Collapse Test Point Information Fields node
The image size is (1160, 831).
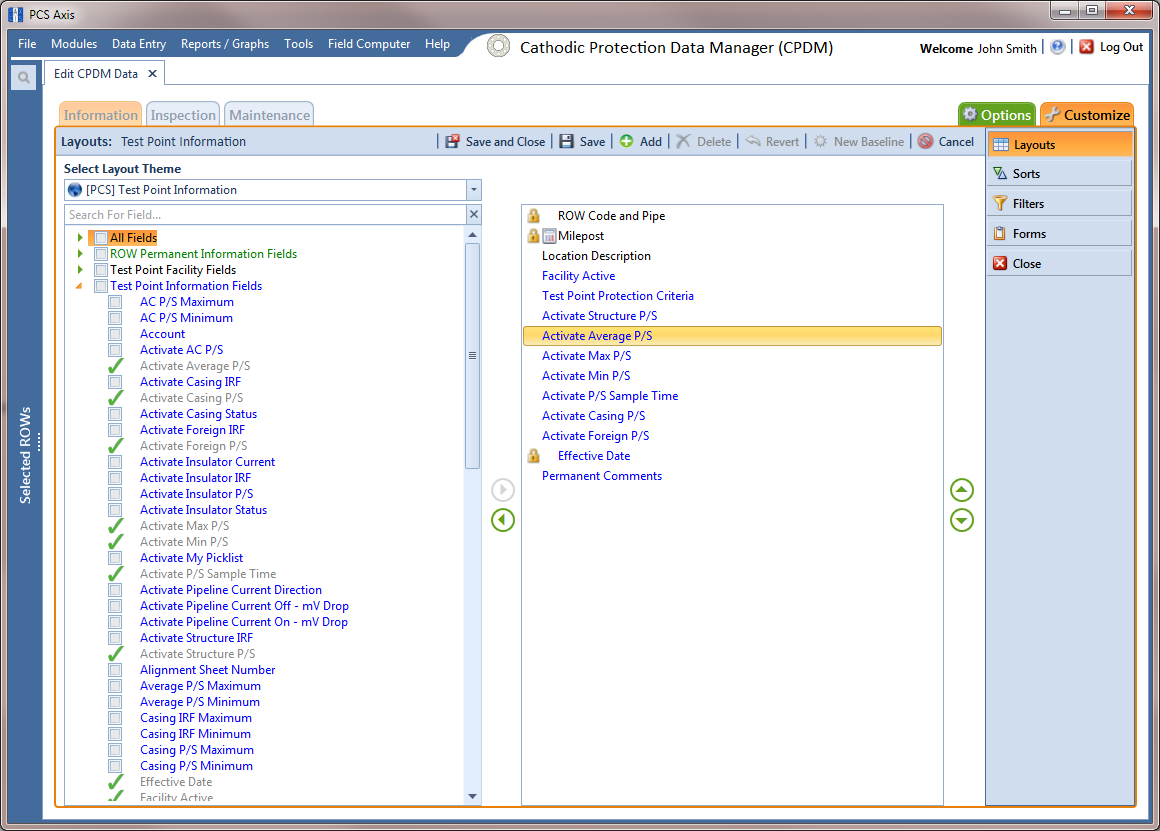pos(79,286)
